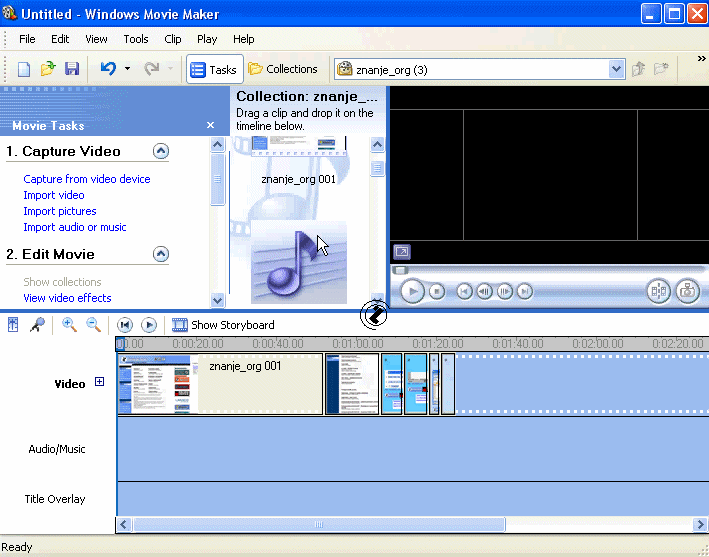This screenshot has height=557, width=709.
Task: Click Import audio or music link
Action: click(75, 227)
